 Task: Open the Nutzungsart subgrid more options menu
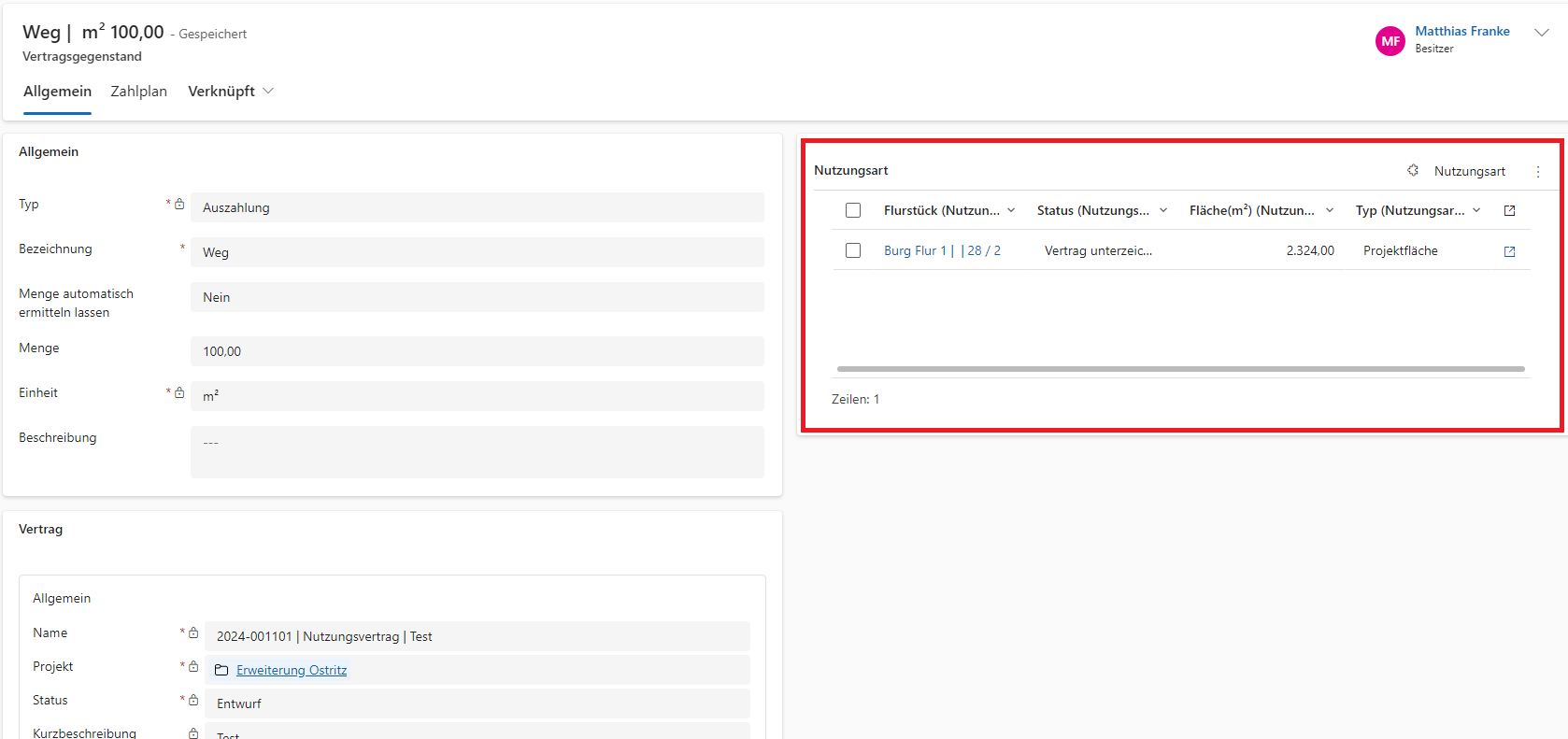(1538, 172)
